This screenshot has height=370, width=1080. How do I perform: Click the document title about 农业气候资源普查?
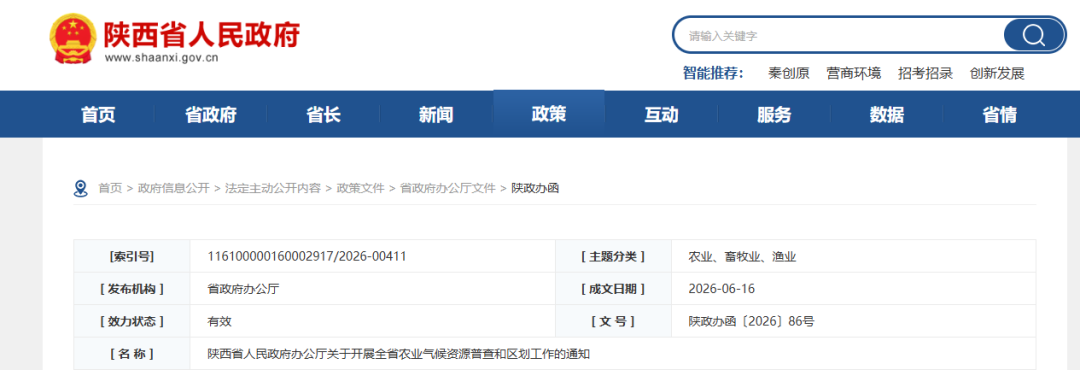click(399, 354)
